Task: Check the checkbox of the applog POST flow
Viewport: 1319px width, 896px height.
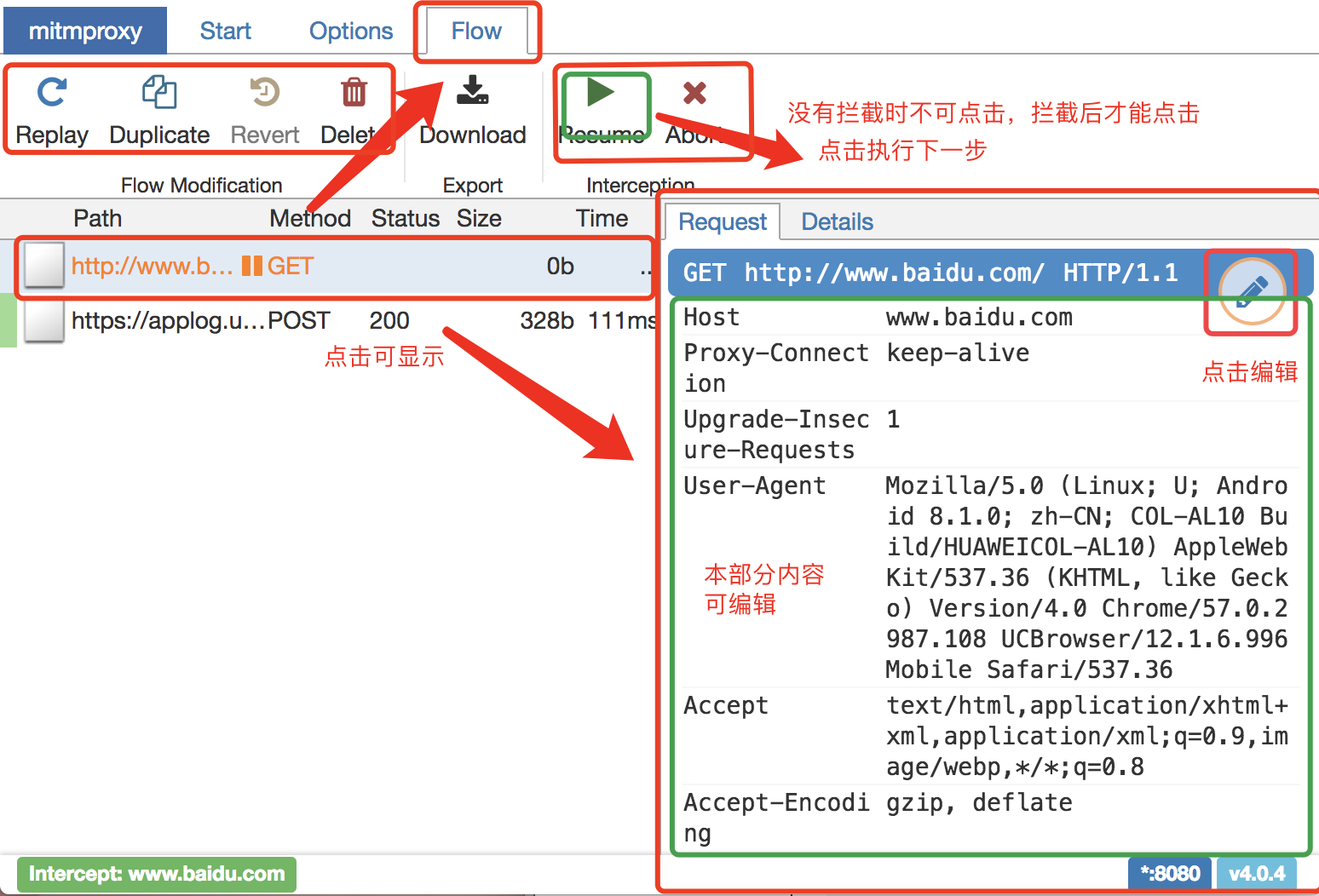Action: pos(43,321)
